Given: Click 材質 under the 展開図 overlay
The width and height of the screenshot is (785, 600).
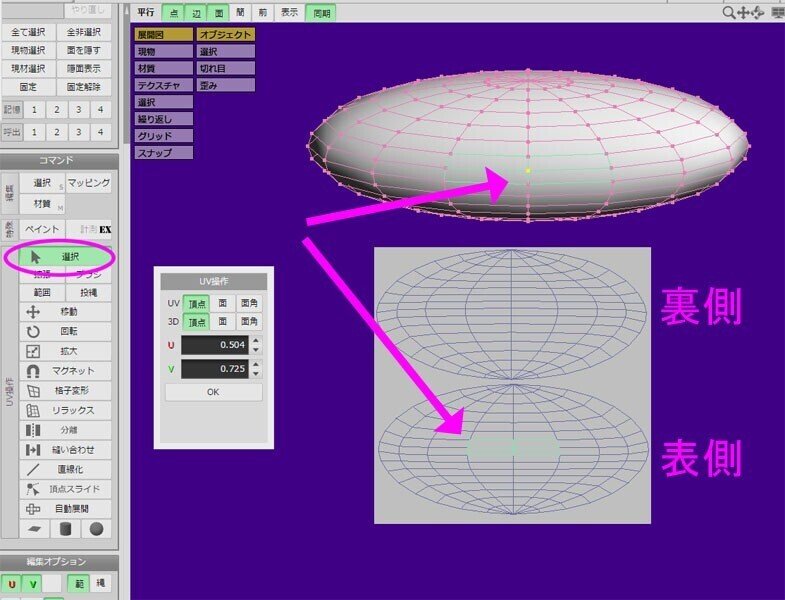Looking at the screenshot, I should point(164,69).
